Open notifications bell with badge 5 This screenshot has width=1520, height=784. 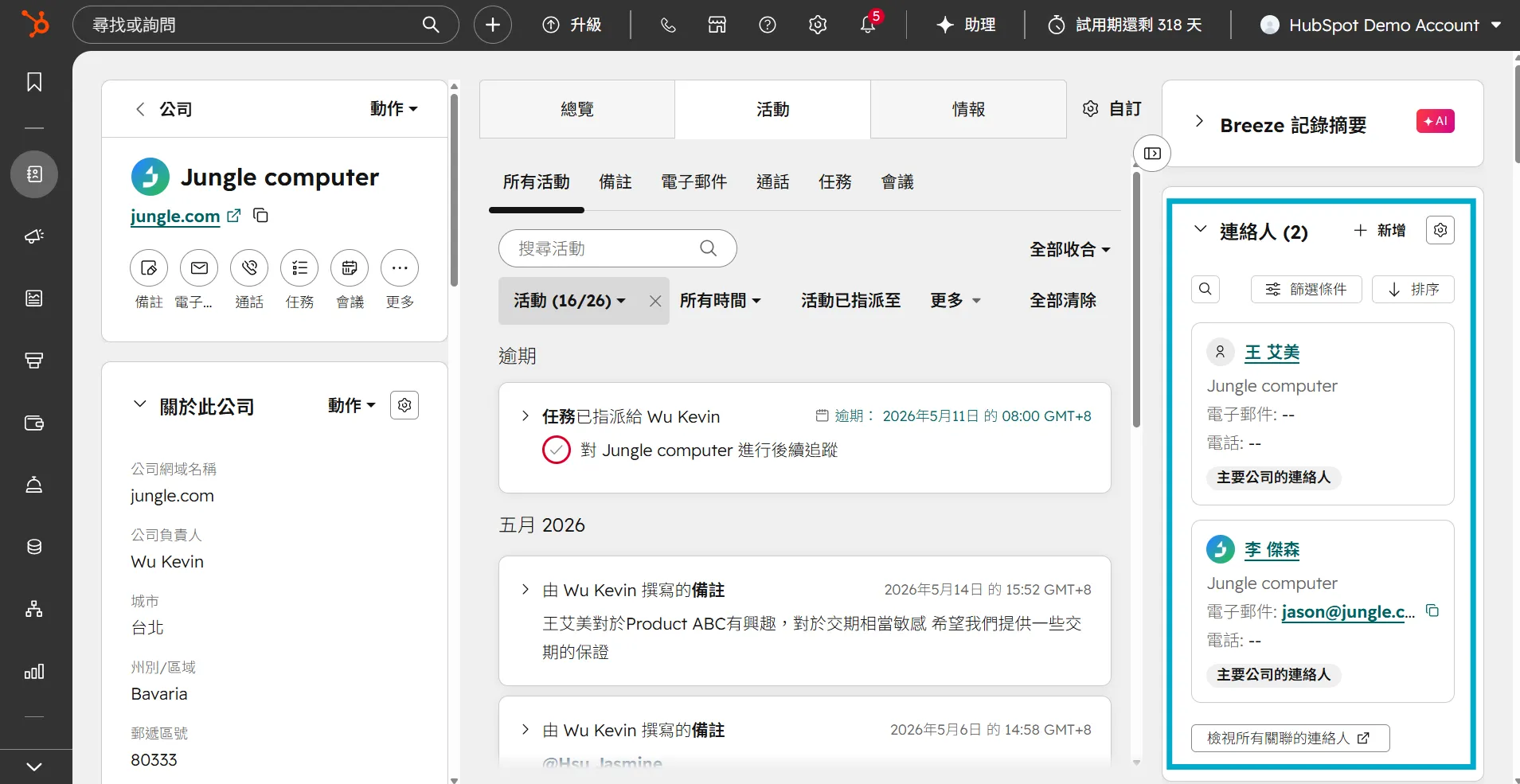869,25
